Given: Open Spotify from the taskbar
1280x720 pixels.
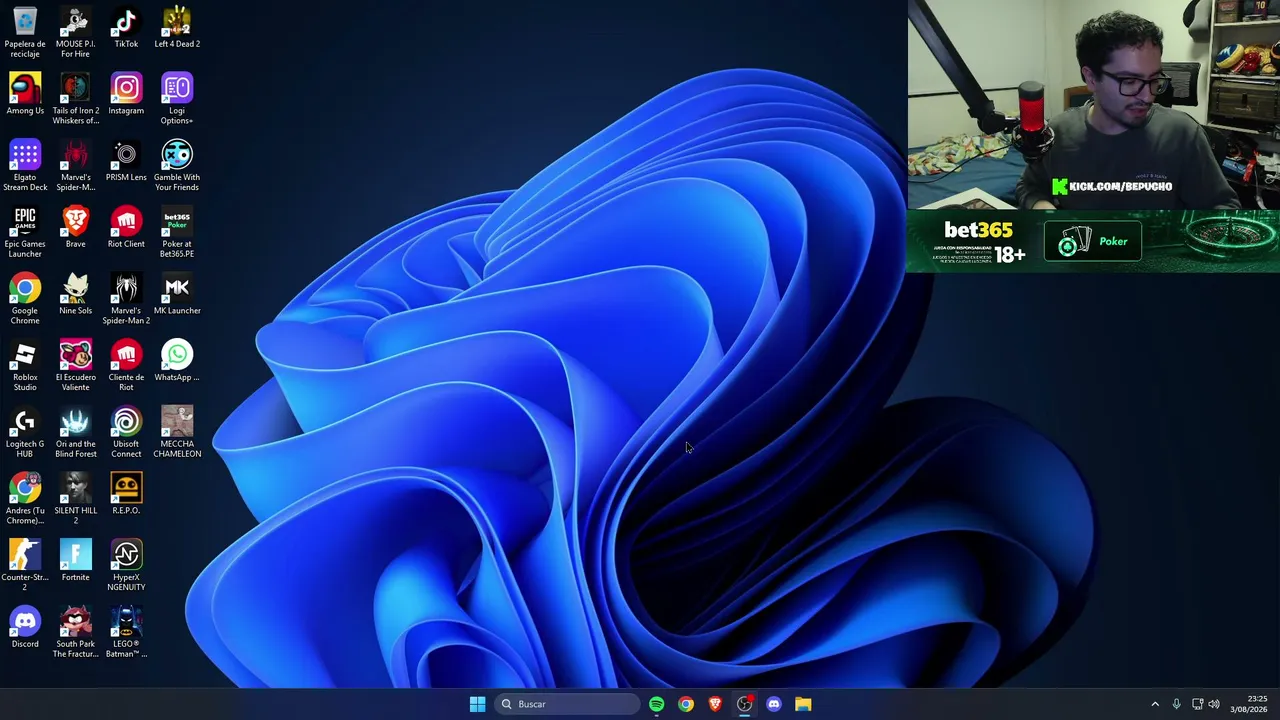Looking at the screenshot, I should 656,704.
